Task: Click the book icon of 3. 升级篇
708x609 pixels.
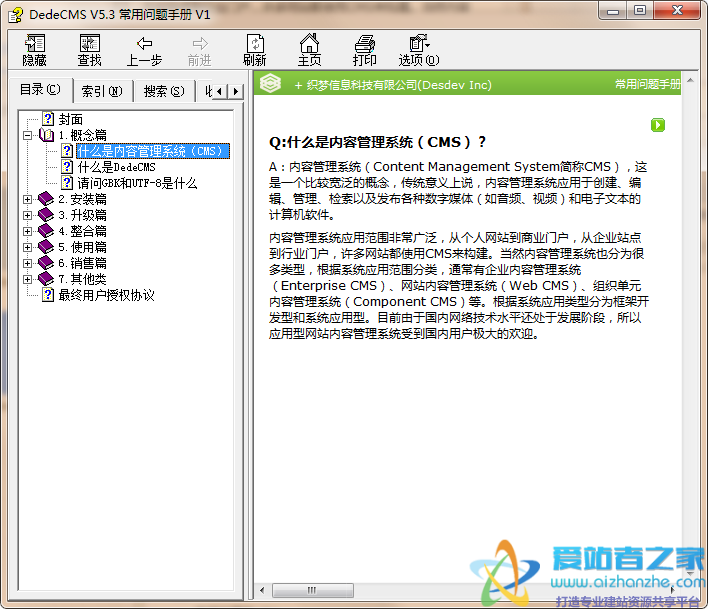Action: click(x=46, y=215)
